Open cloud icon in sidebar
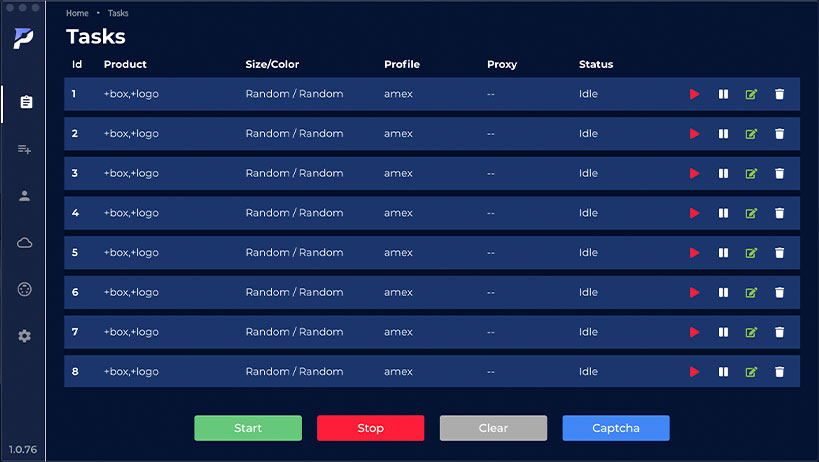Image resolution: width=819 pixels, height=462 pixels. 25,243
